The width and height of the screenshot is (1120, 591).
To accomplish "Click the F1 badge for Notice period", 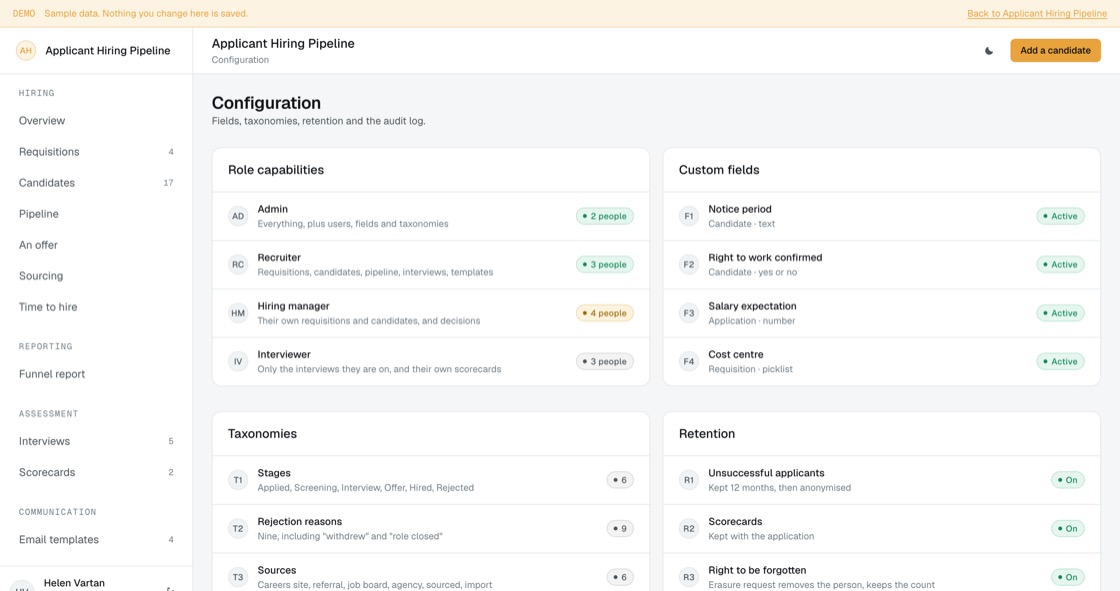I will (x=689, y=216).
